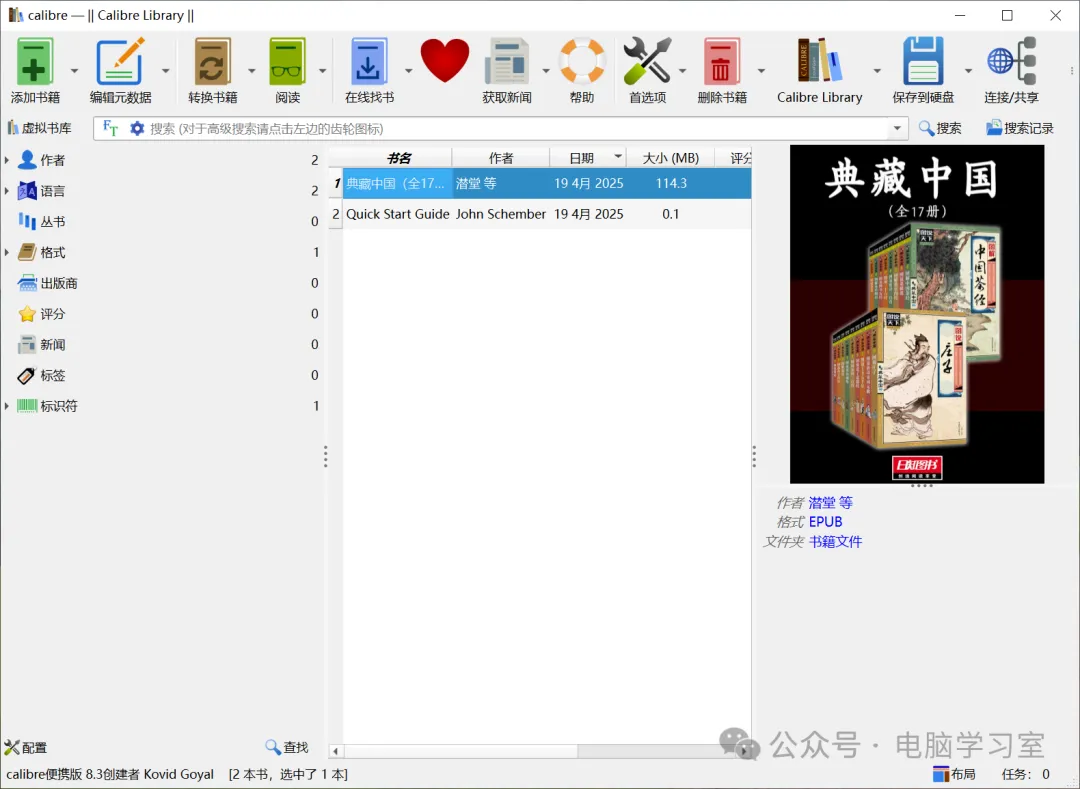Viewport: 1080px width, 789px height.
Task: Click the EPUB format link
Action: (x=825, y=522)
